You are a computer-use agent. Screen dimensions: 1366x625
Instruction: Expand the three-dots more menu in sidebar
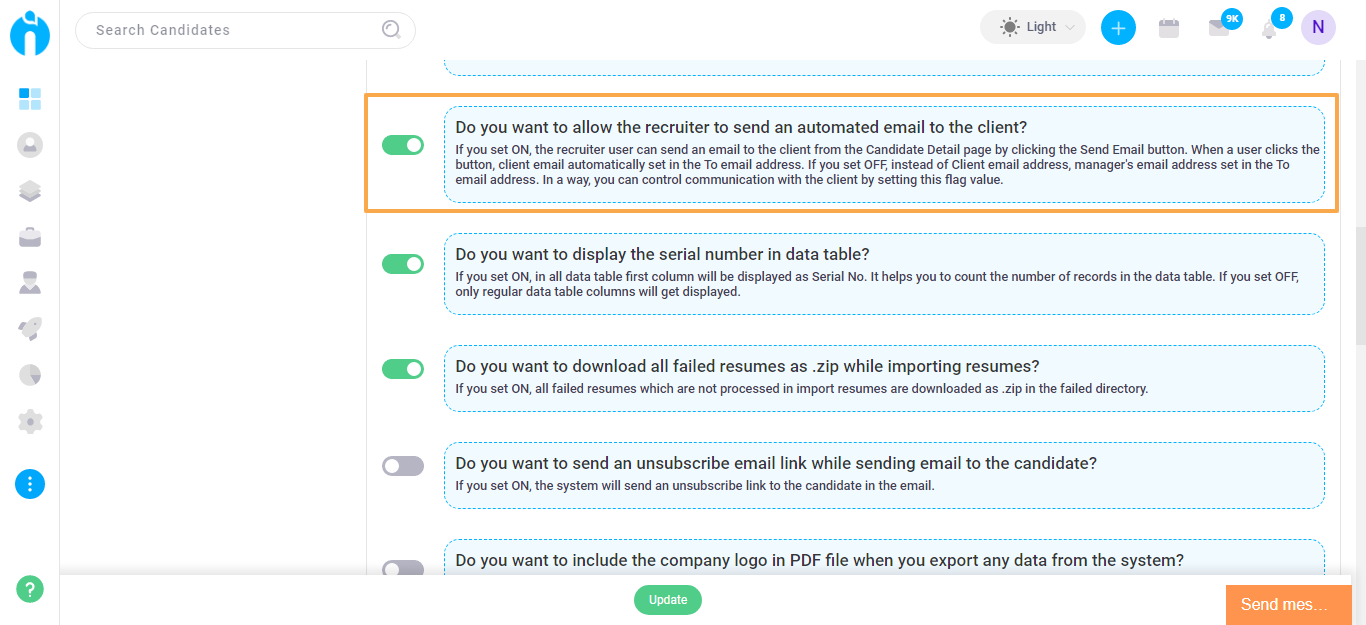point(30,484)
